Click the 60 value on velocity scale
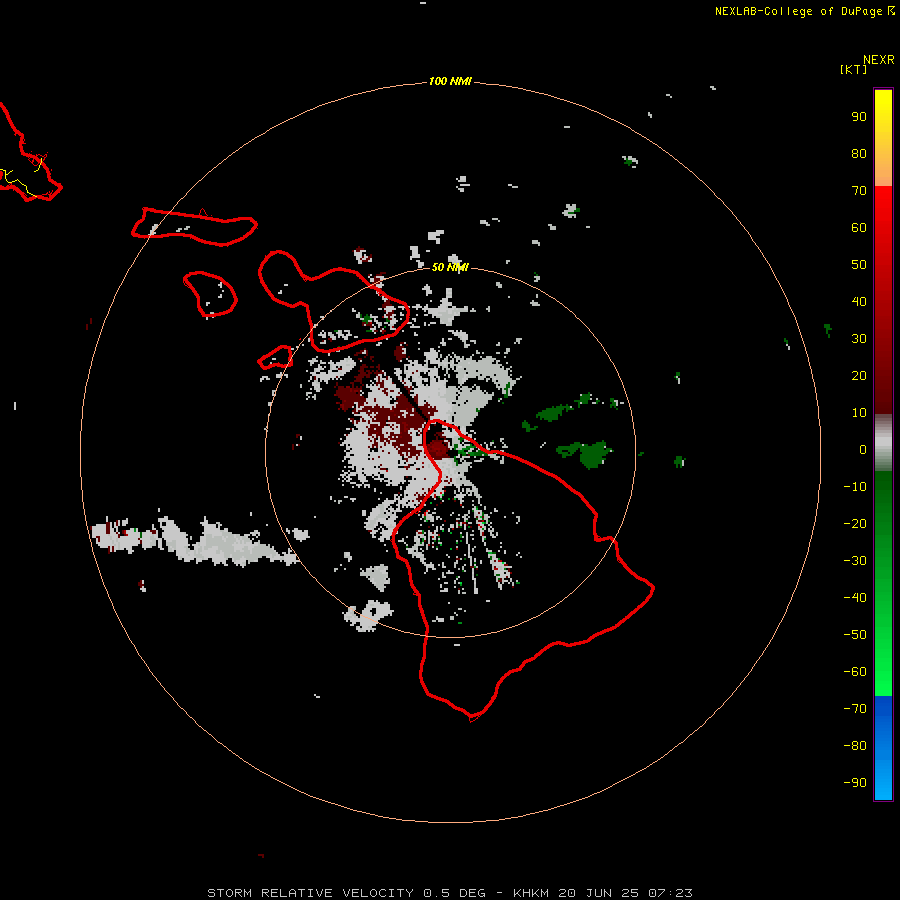This screenshot has height=900, width=900. (x=859, y=227)
